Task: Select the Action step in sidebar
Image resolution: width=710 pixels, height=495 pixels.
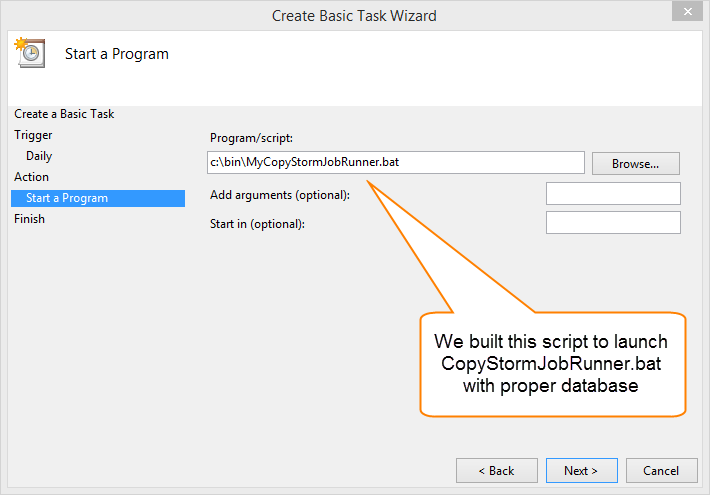Action: click(x=31, y=177)
